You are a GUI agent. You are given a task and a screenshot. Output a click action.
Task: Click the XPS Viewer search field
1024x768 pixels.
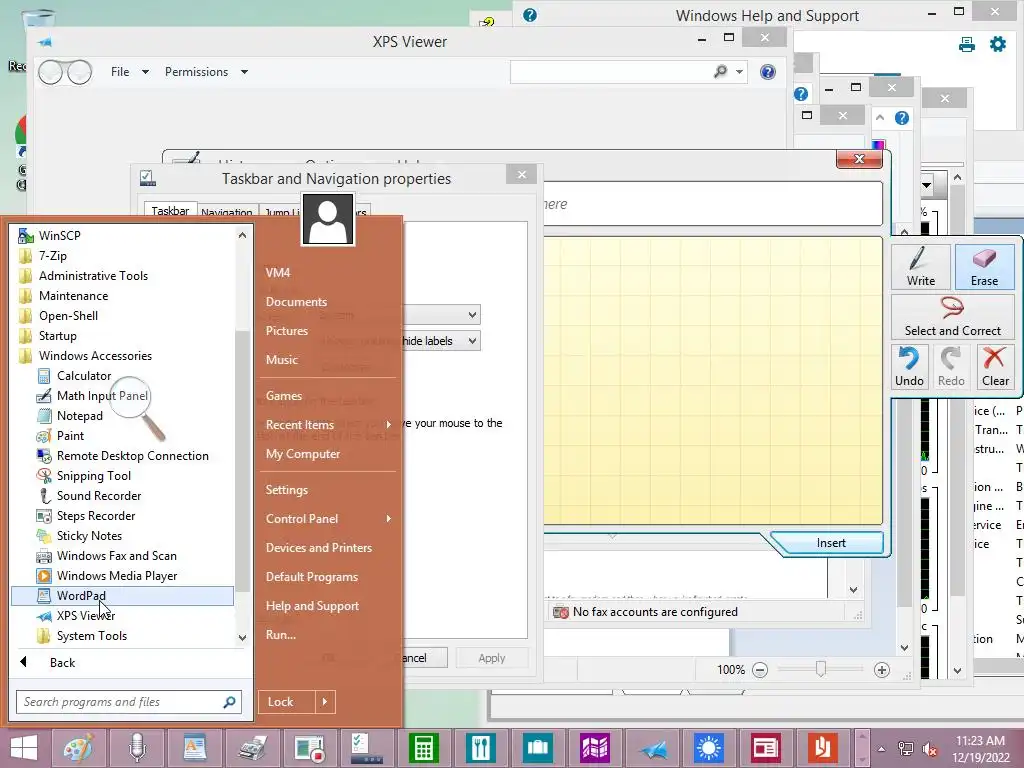pos(611,72)
